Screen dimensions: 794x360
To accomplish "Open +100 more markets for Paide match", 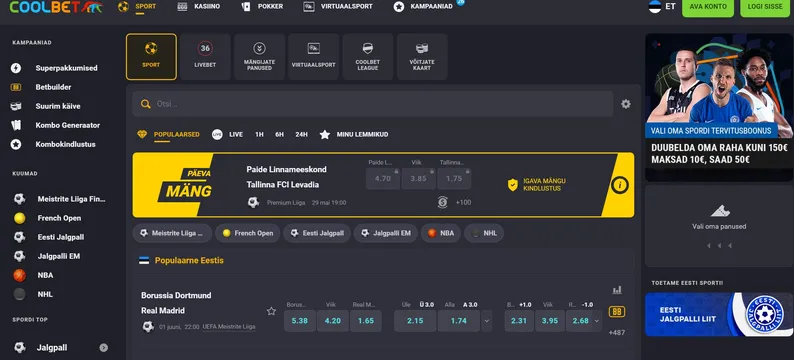I will pyautogui.click(x=463, y=203).
